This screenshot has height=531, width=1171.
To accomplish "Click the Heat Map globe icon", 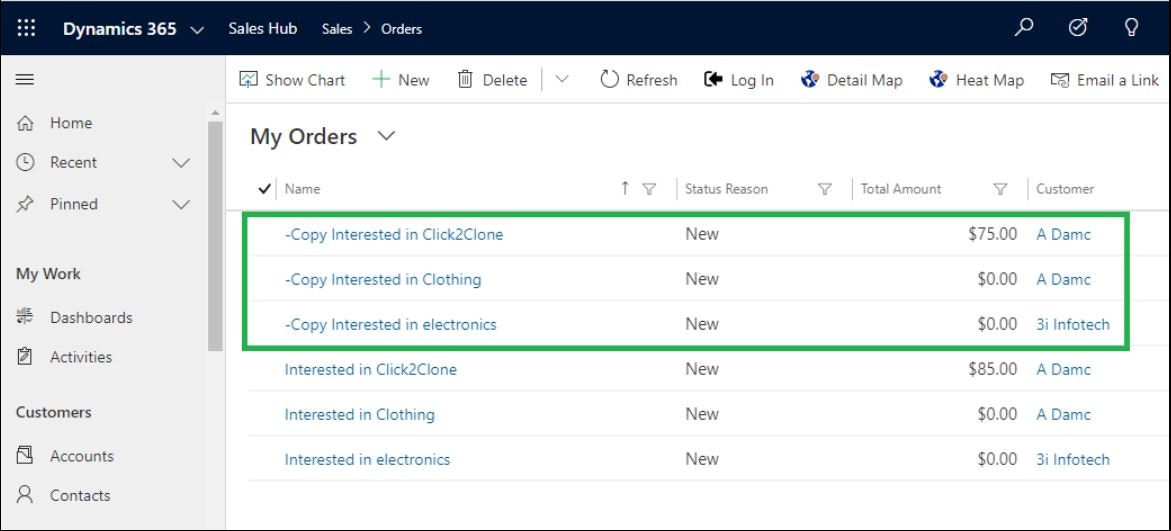I will [939, 79].
